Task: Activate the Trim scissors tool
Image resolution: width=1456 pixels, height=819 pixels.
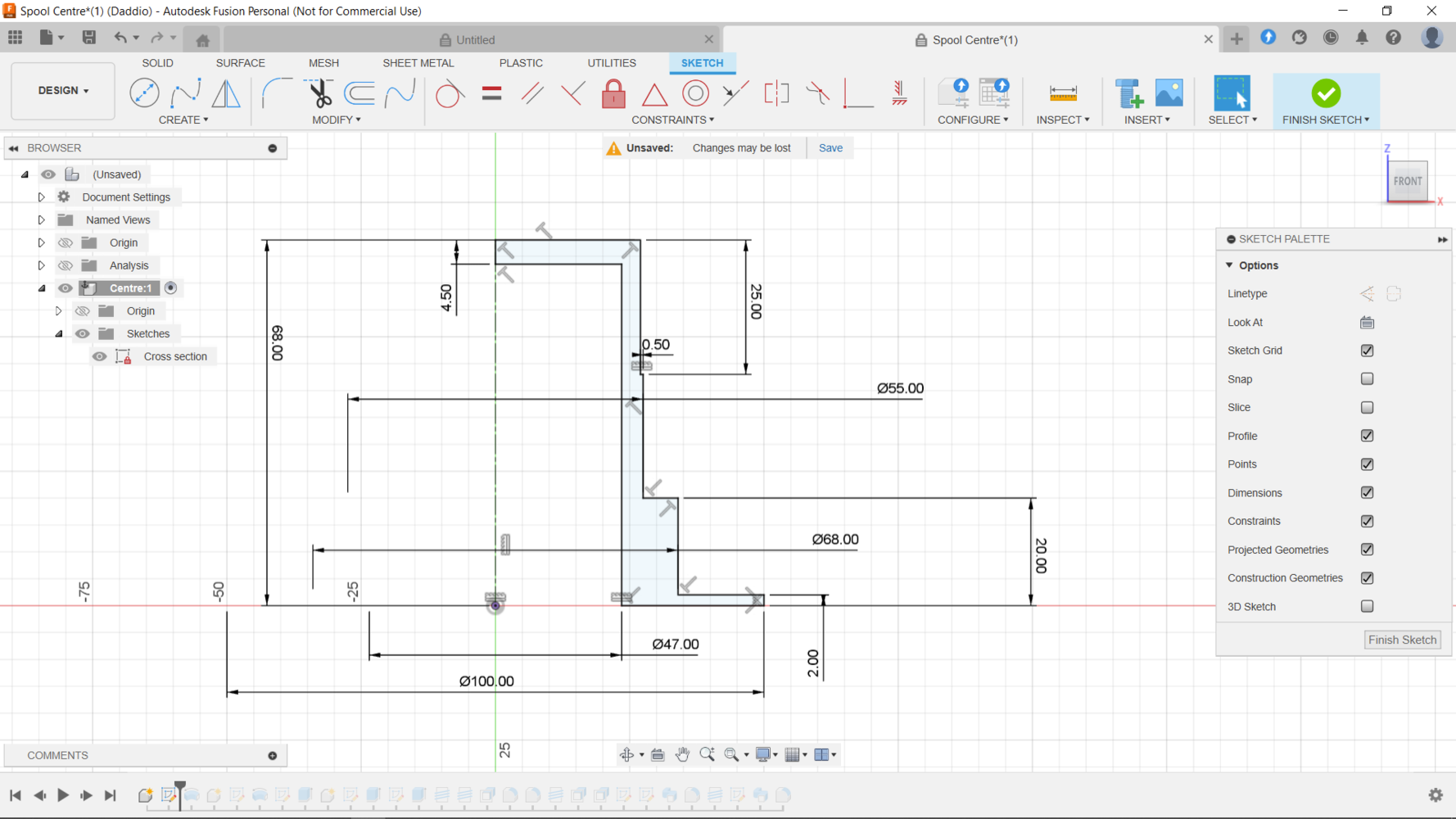Action: pos(319,93)
